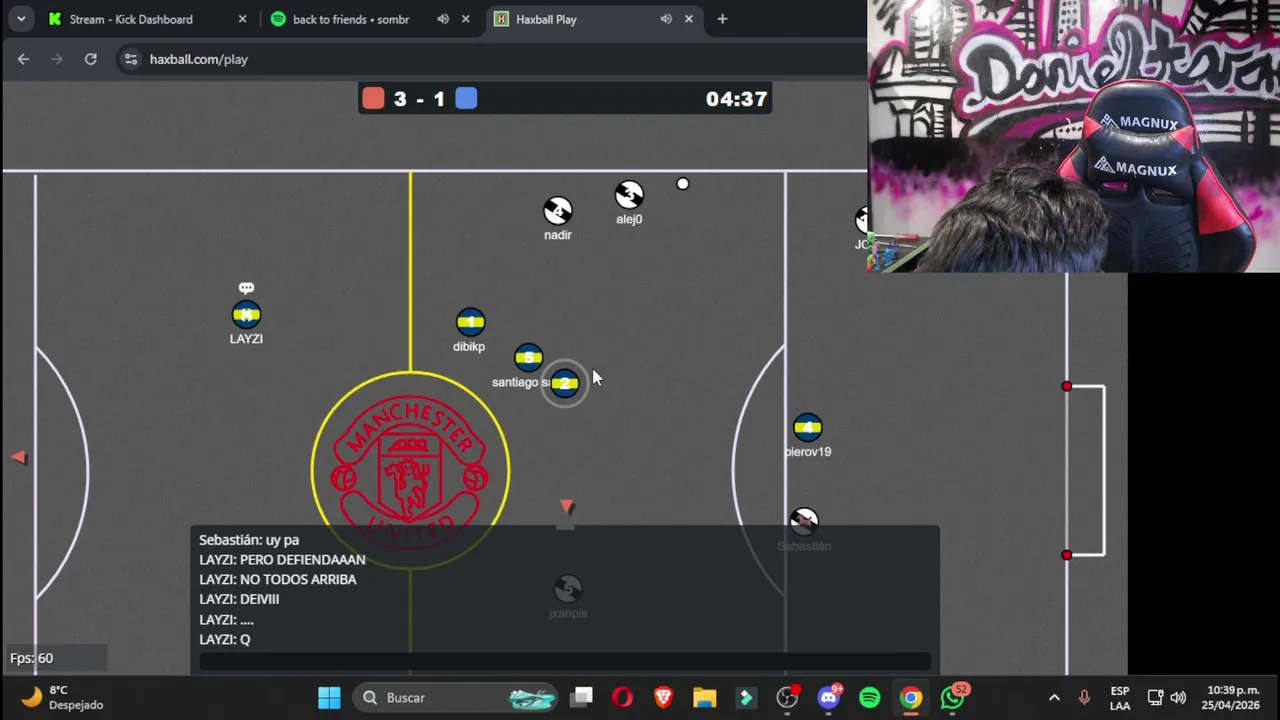Image resolution: width=1280 pixels, height=720 pixels.
Task: Open ESP LAA keyboard language switcher
Action: pyautogui.click(x=1120, y=698)
